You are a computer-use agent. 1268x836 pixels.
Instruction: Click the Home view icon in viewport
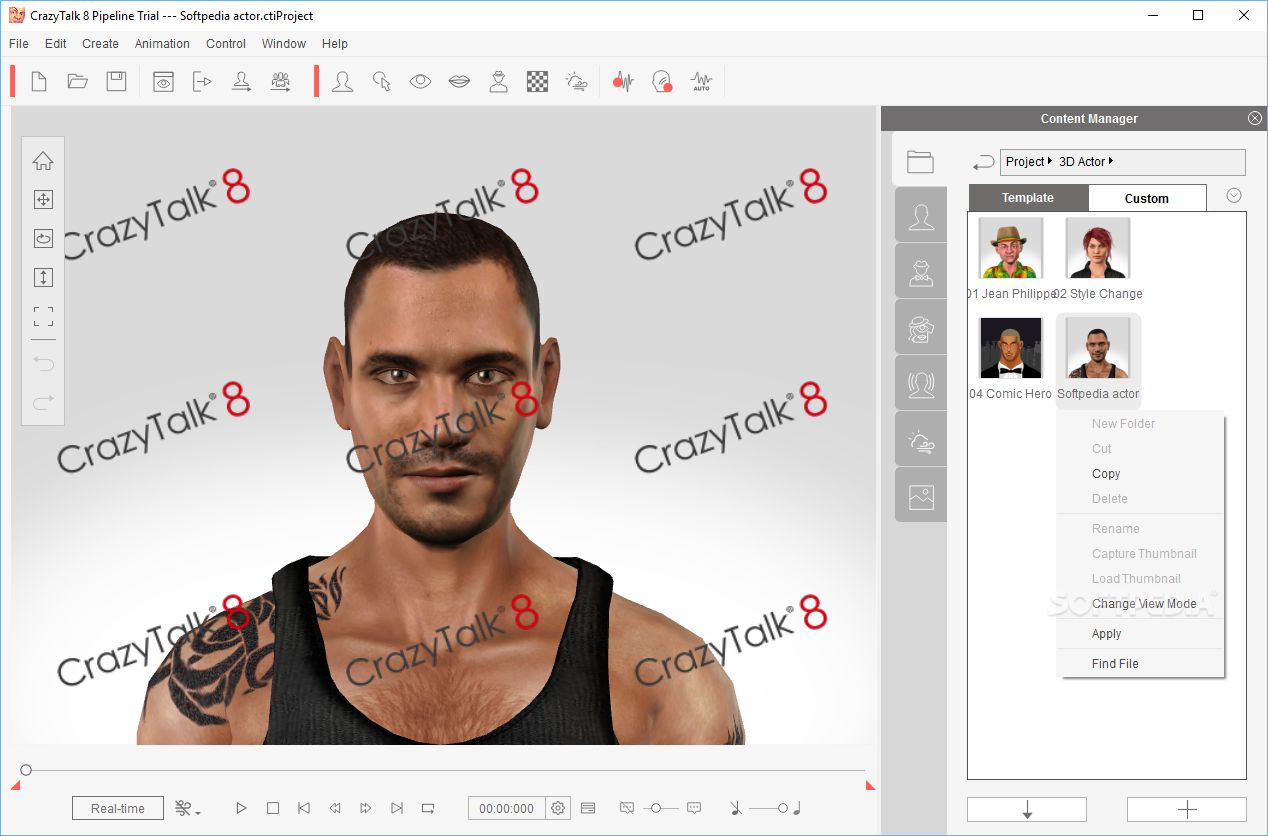(x=43, y=161)
